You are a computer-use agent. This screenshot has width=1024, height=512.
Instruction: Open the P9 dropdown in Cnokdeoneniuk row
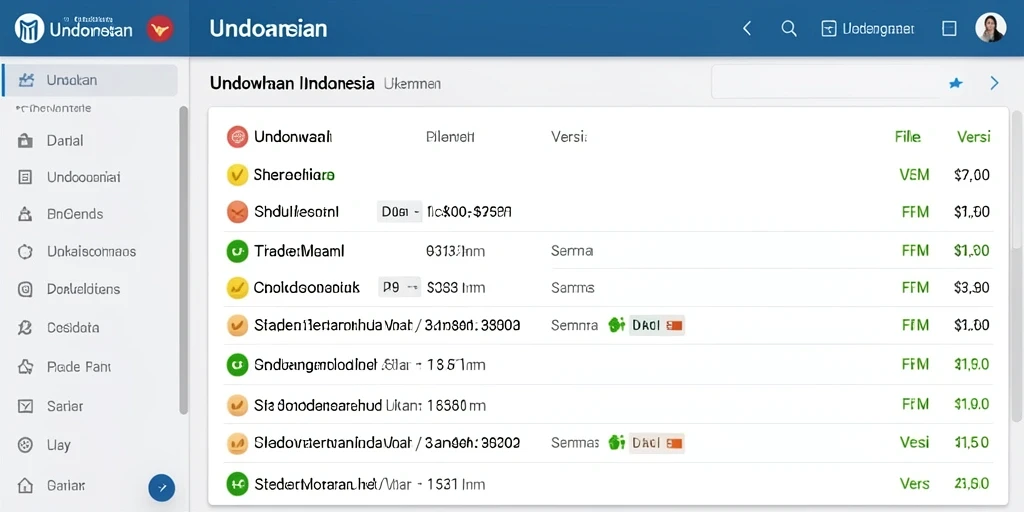tap(399, 287)
